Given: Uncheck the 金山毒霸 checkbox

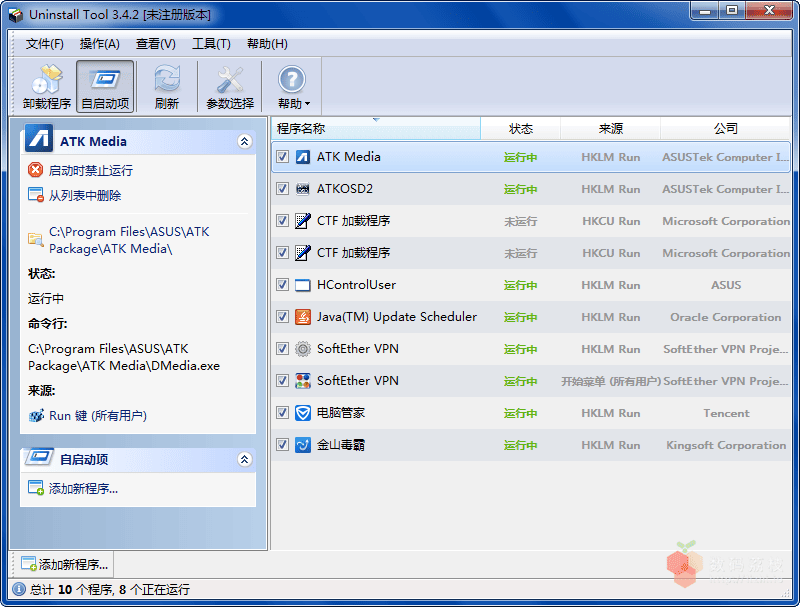Looking at the screenshot, I should (282, 445).
